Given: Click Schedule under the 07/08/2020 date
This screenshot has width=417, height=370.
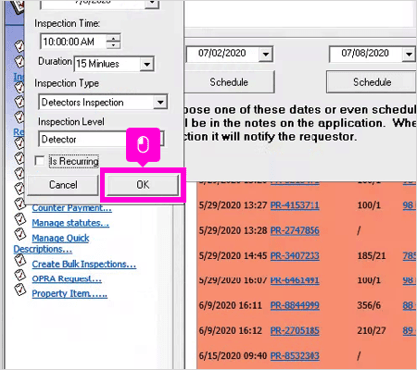Looking at the screenshot, I should click(372, 82).
